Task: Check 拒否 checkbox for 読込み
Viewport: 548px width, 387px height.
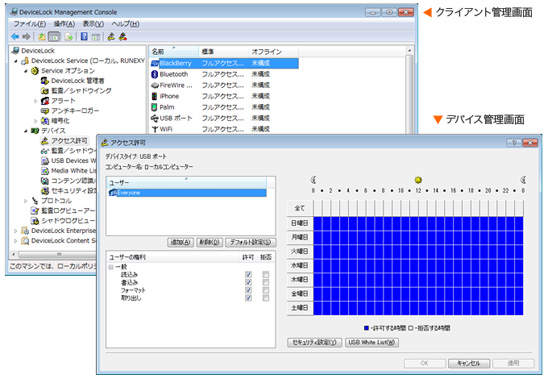Action: tap(266, 274)
